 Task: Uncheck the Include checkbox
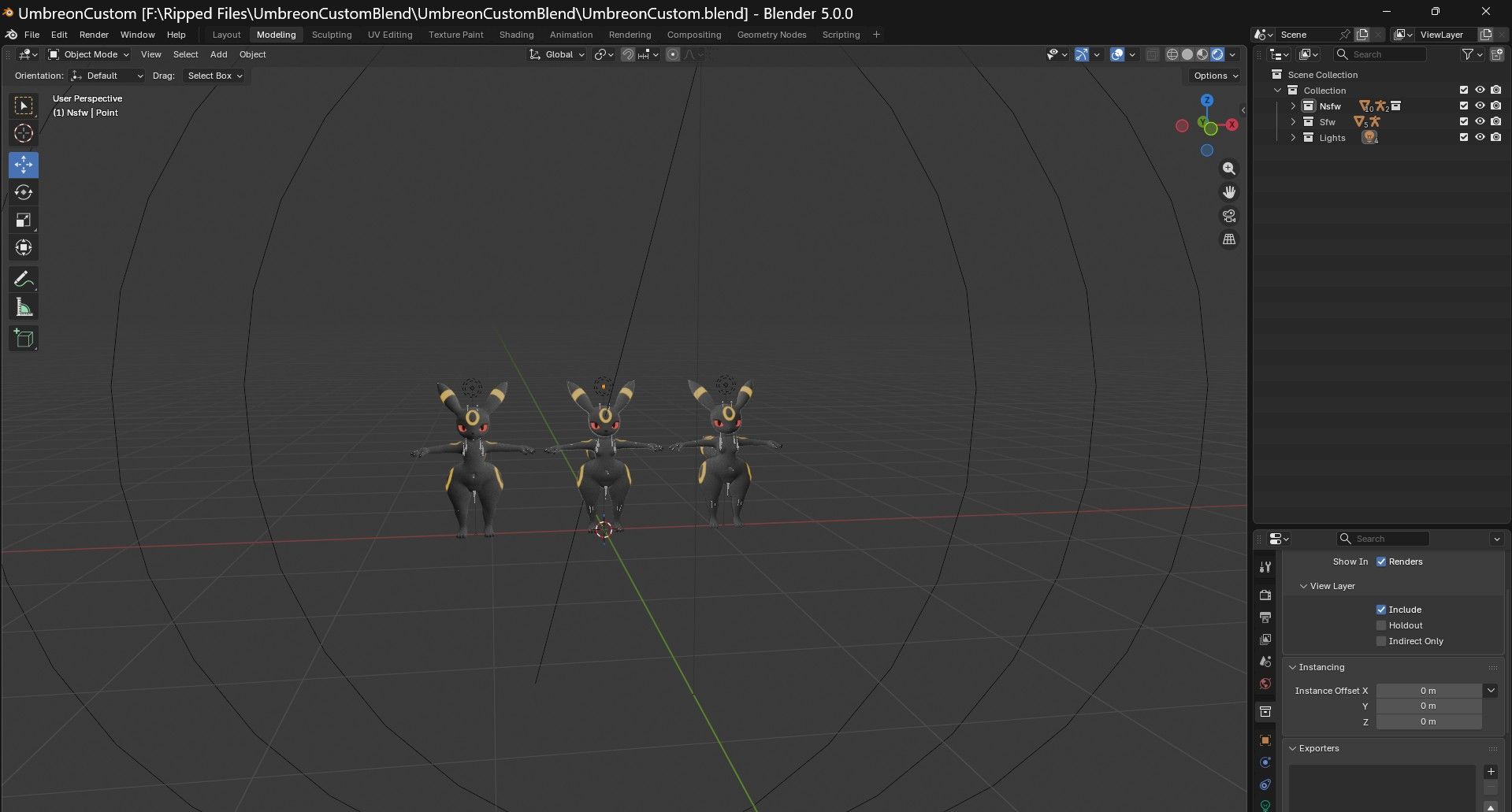pyautogui.click(x=1381, y=610)
